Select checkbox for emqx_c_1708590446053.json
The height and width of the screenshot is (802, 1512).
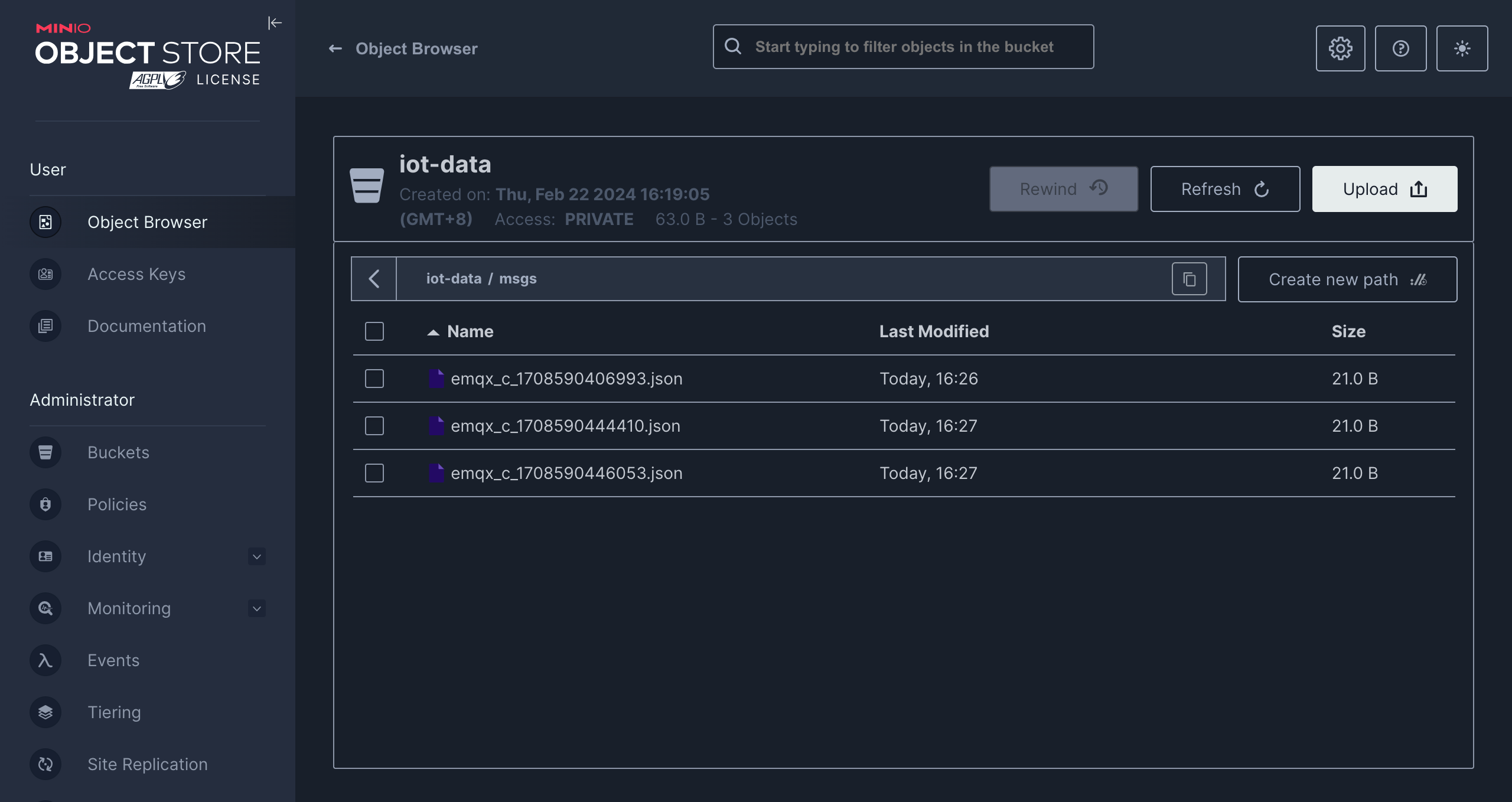pyautogui.click(x=374, y=473)
